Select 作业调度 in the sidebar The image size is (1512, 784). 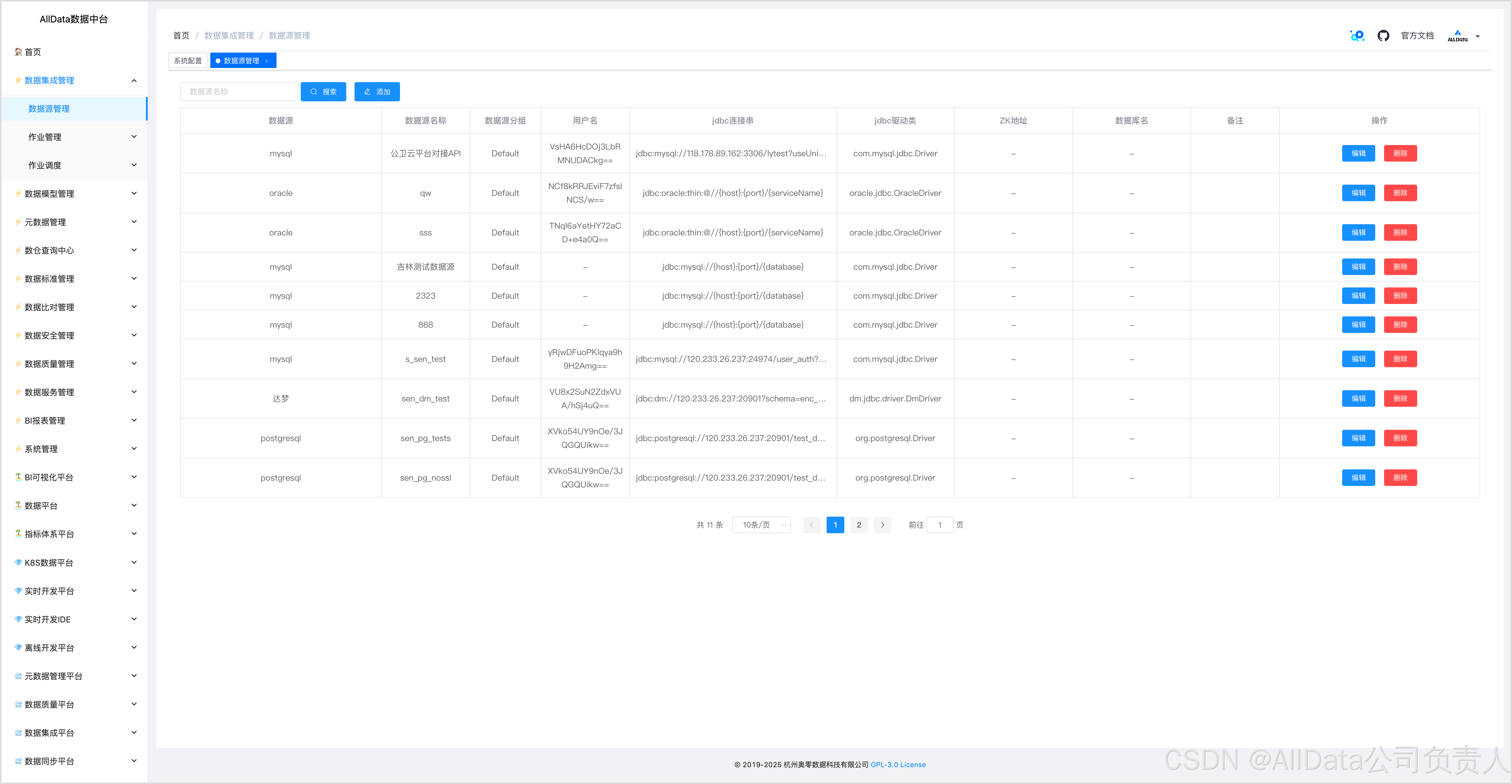[45, 165]
